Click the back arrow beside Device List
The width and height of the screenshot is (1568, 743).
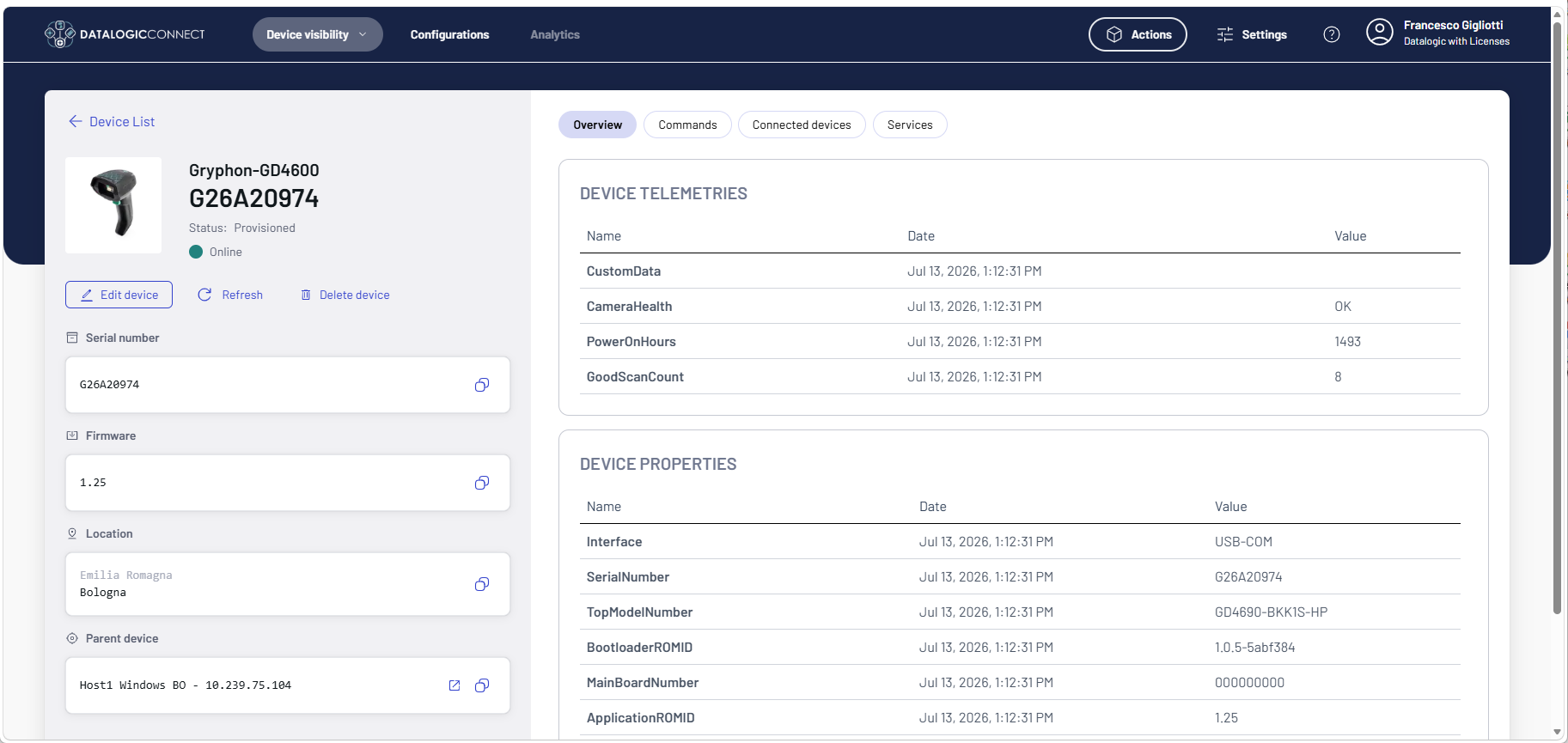pyautogui.click(x=76, y=122)
